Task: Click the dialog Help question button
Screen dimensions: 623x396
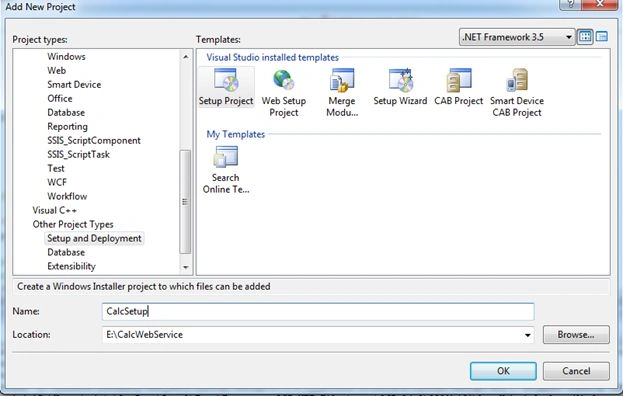Action: click(x=571, y=4)
